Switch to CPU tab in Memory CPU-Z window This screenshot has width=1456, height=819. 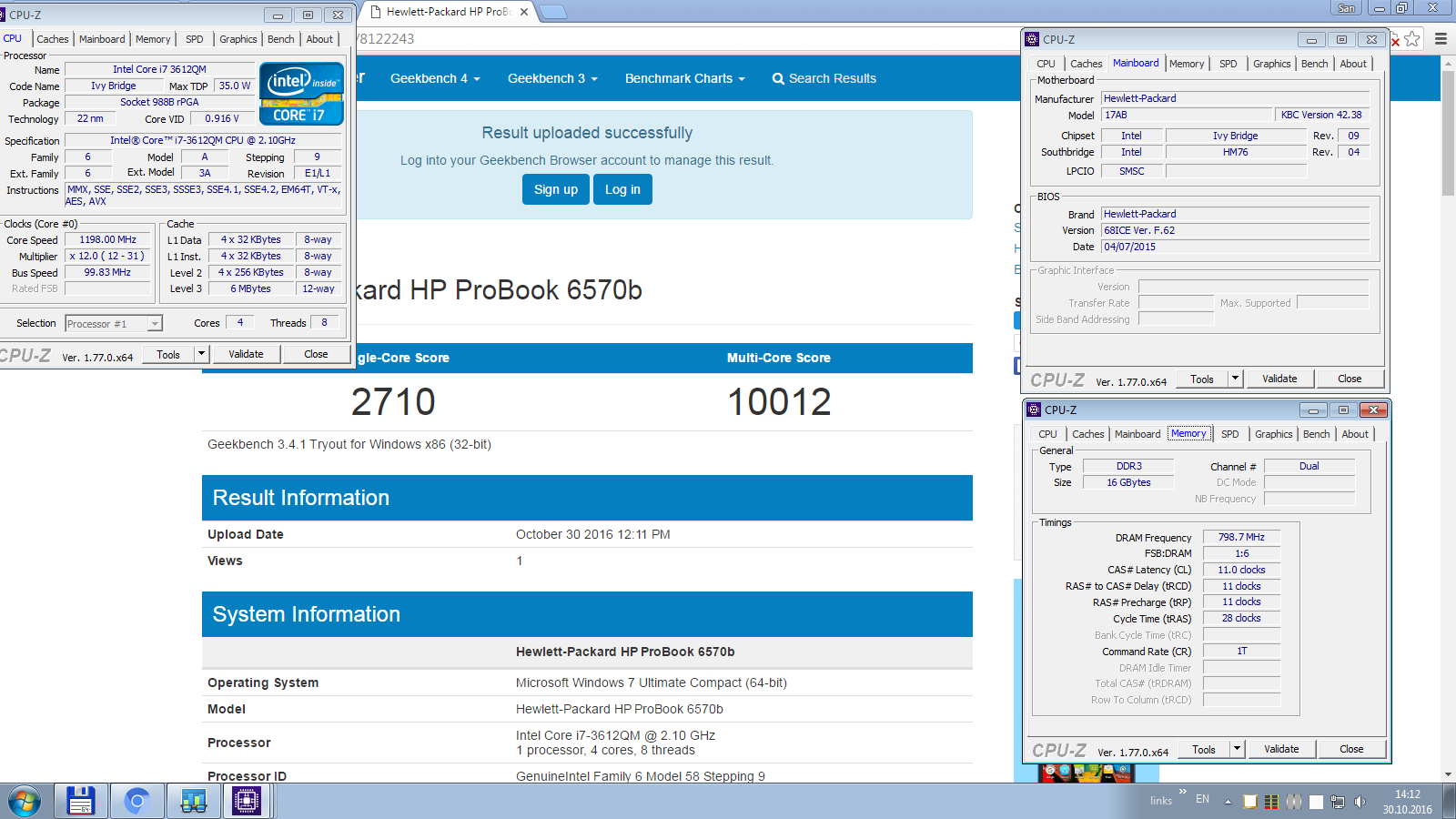tap(1048, 434)
